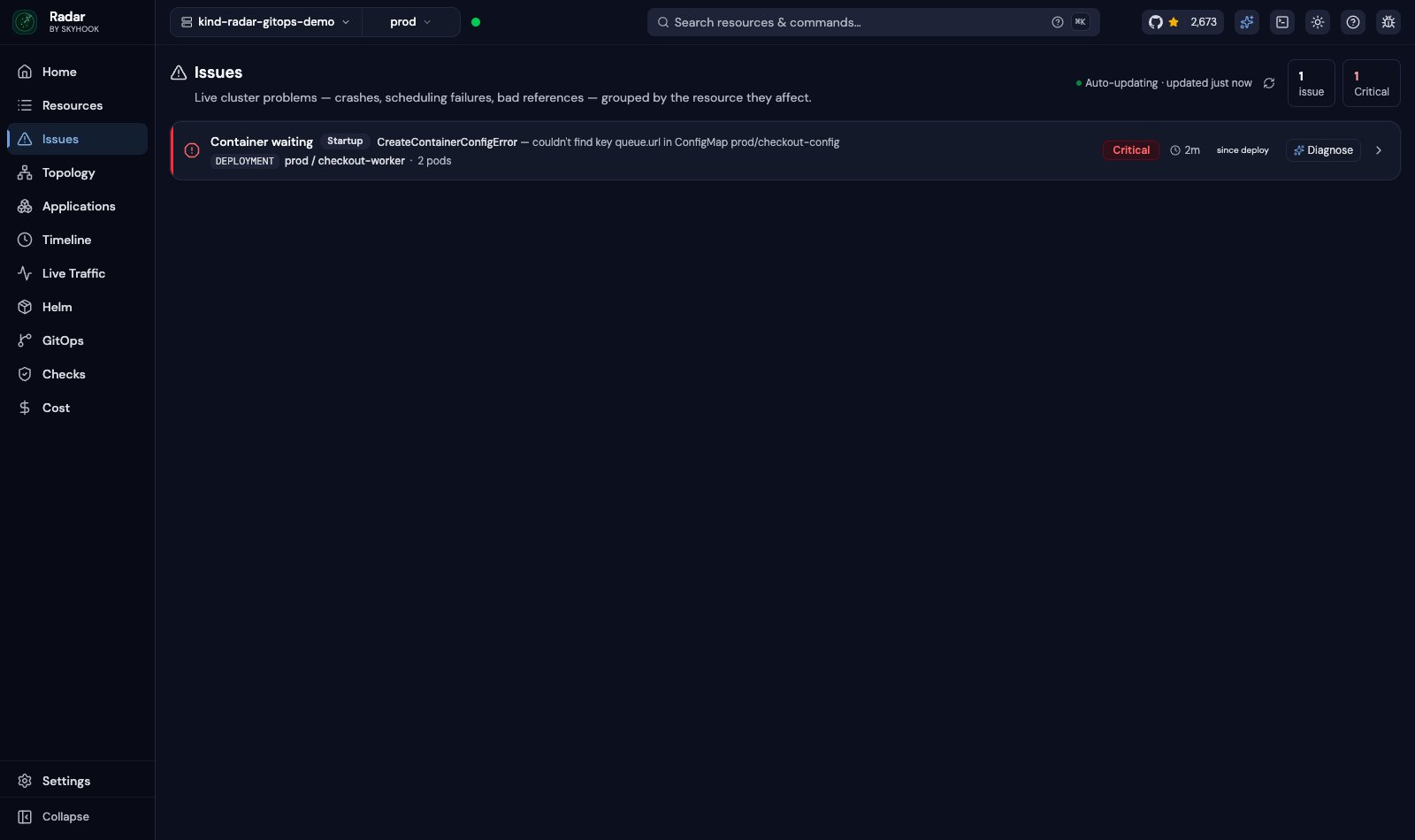
Task: Click the Critical severity badge
Action: [x=1131, y=150]
